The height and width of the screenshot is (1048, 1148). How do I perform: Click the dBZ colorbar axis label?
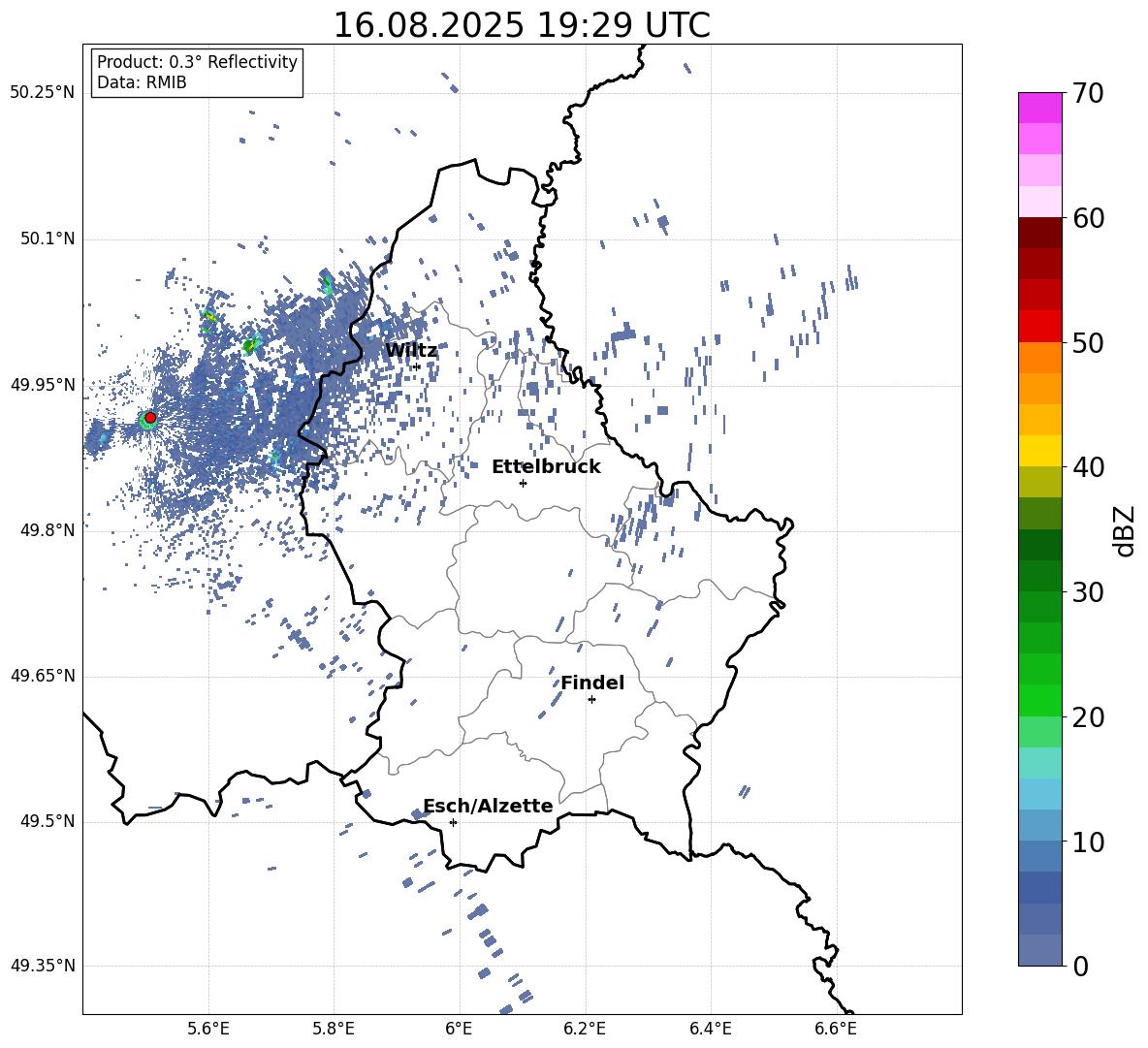coord(1125,530)
